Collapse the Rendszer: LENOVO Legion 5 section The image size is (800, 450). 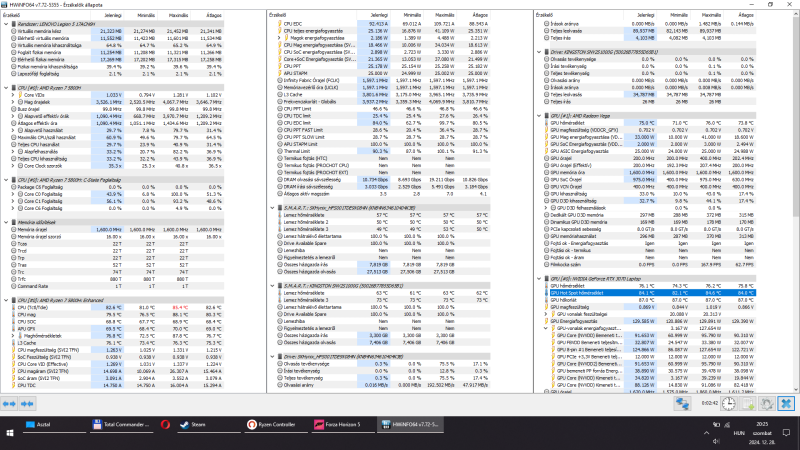click(6, 24)
